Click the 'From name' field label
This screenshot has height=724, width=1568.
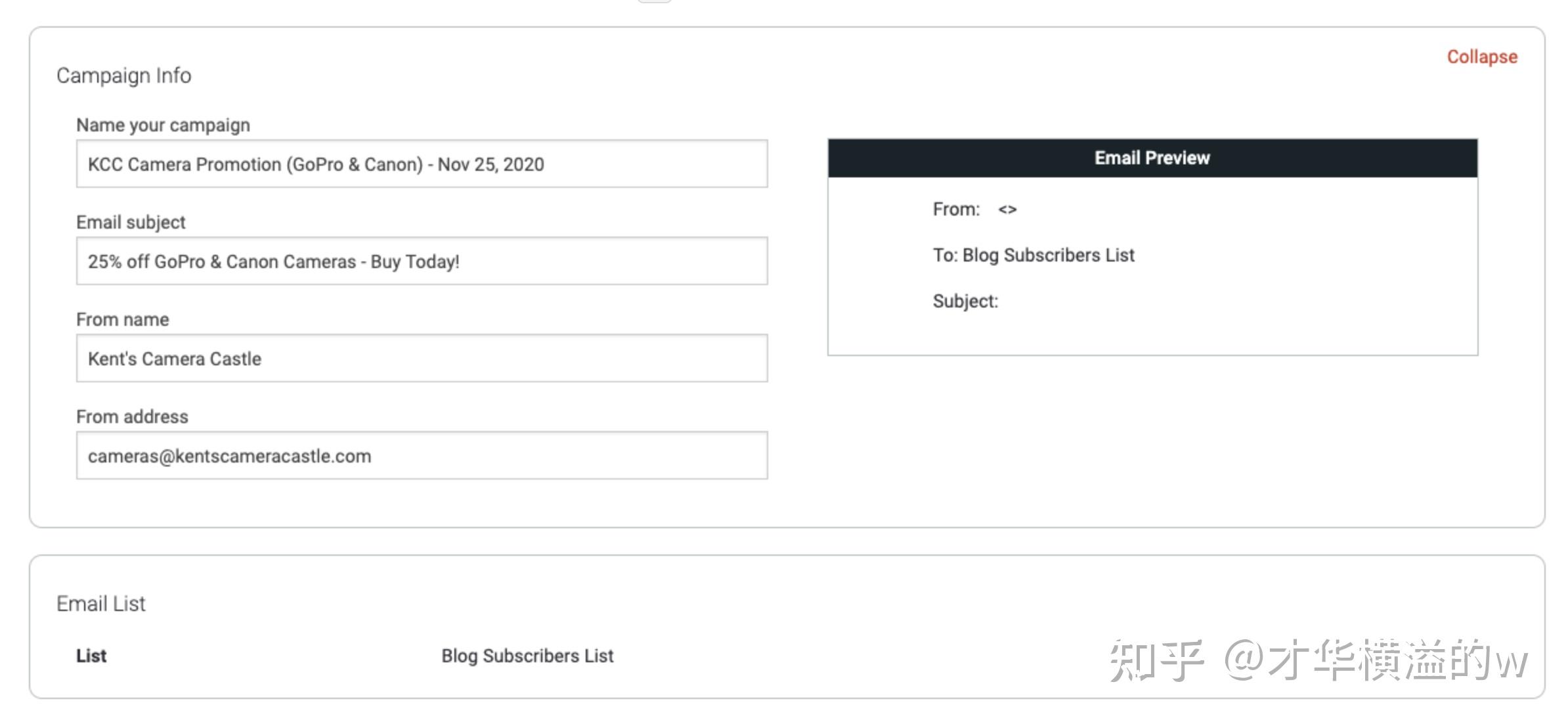[x=122, y=319]
